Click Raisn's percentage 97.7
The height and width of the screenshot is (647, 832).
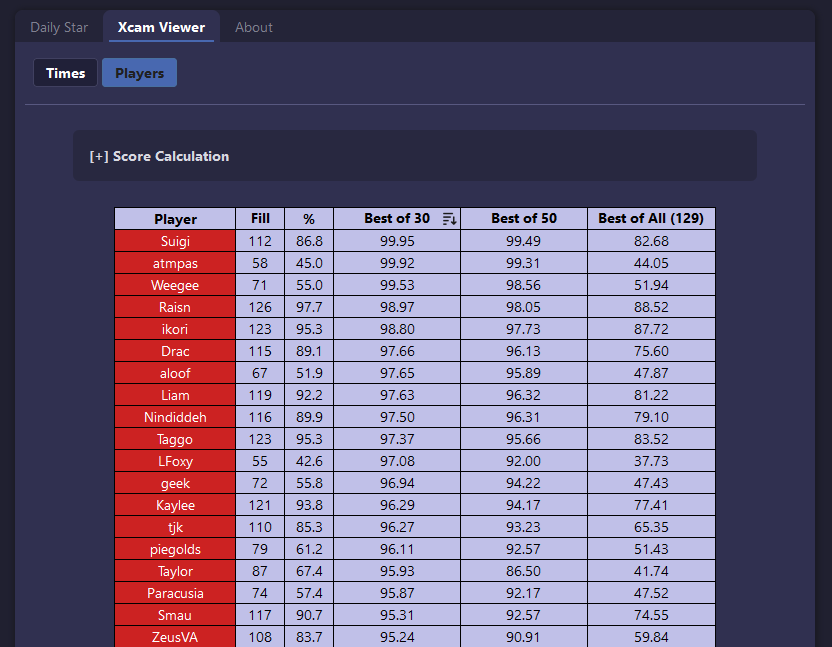coord(309,307)
